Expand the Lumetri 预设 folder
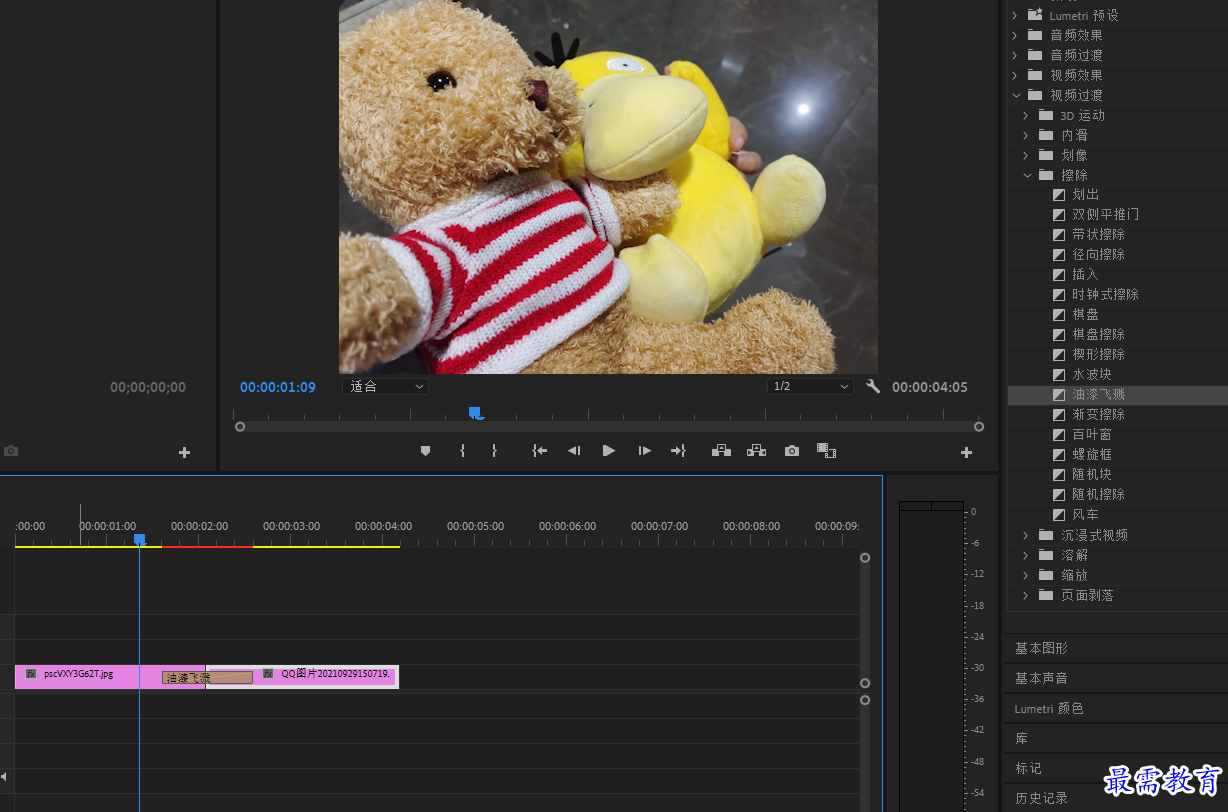This screenshot has width=1228, height=812. [1014, 15]
